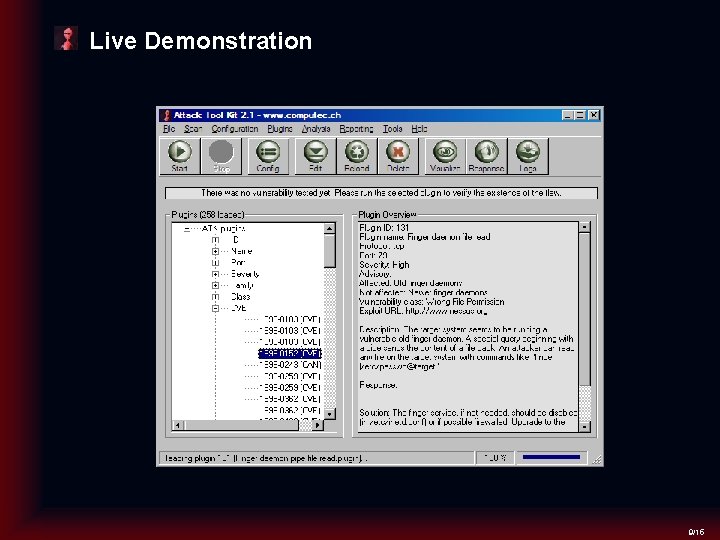
Task: Click the plugin tree scroll left arrow
Action: click(178, 425)
